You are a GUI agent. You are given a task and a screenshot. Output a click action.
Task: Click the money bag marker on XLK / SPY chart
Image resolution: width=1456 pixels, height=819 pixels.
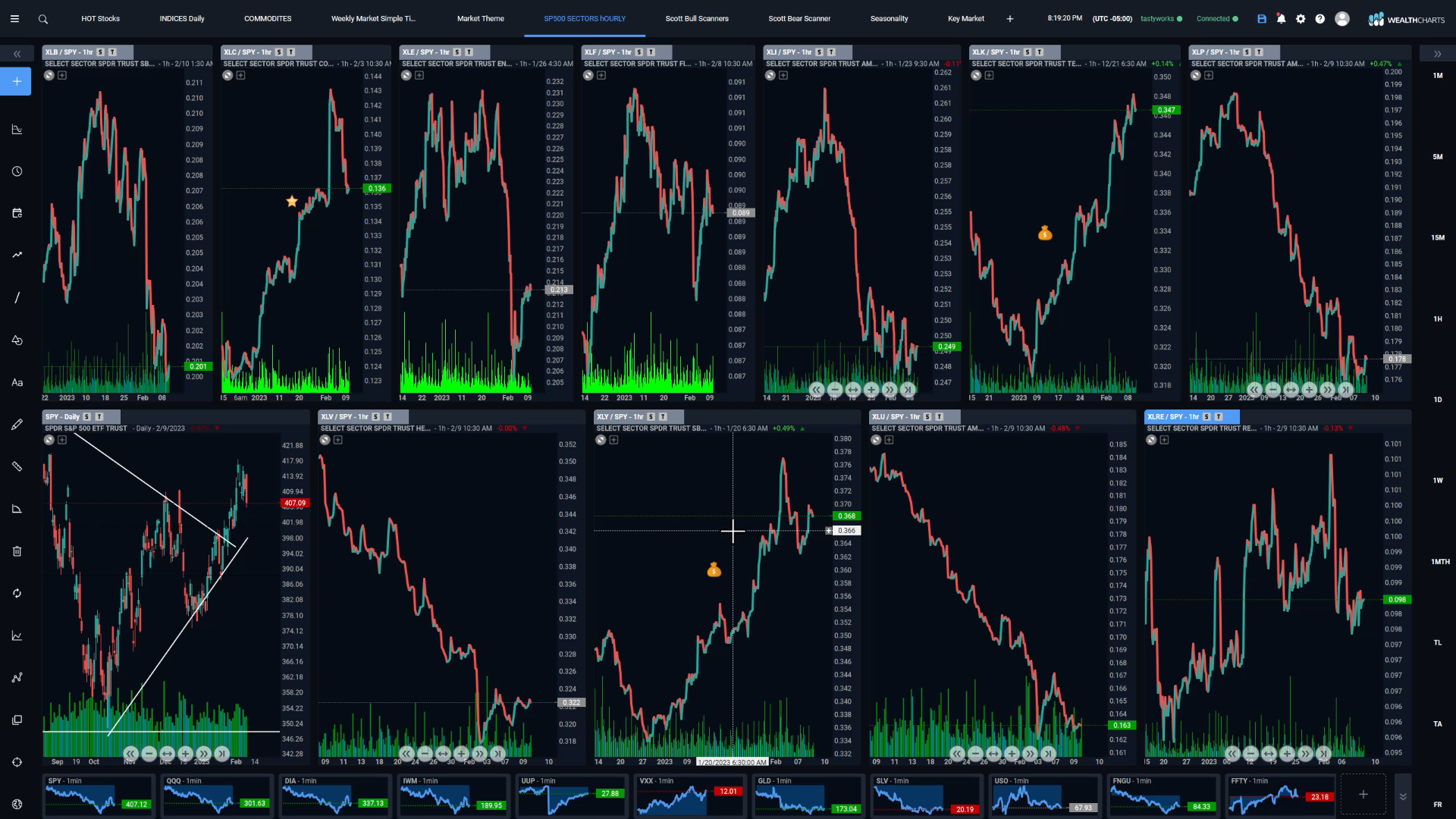[1045, 233]
